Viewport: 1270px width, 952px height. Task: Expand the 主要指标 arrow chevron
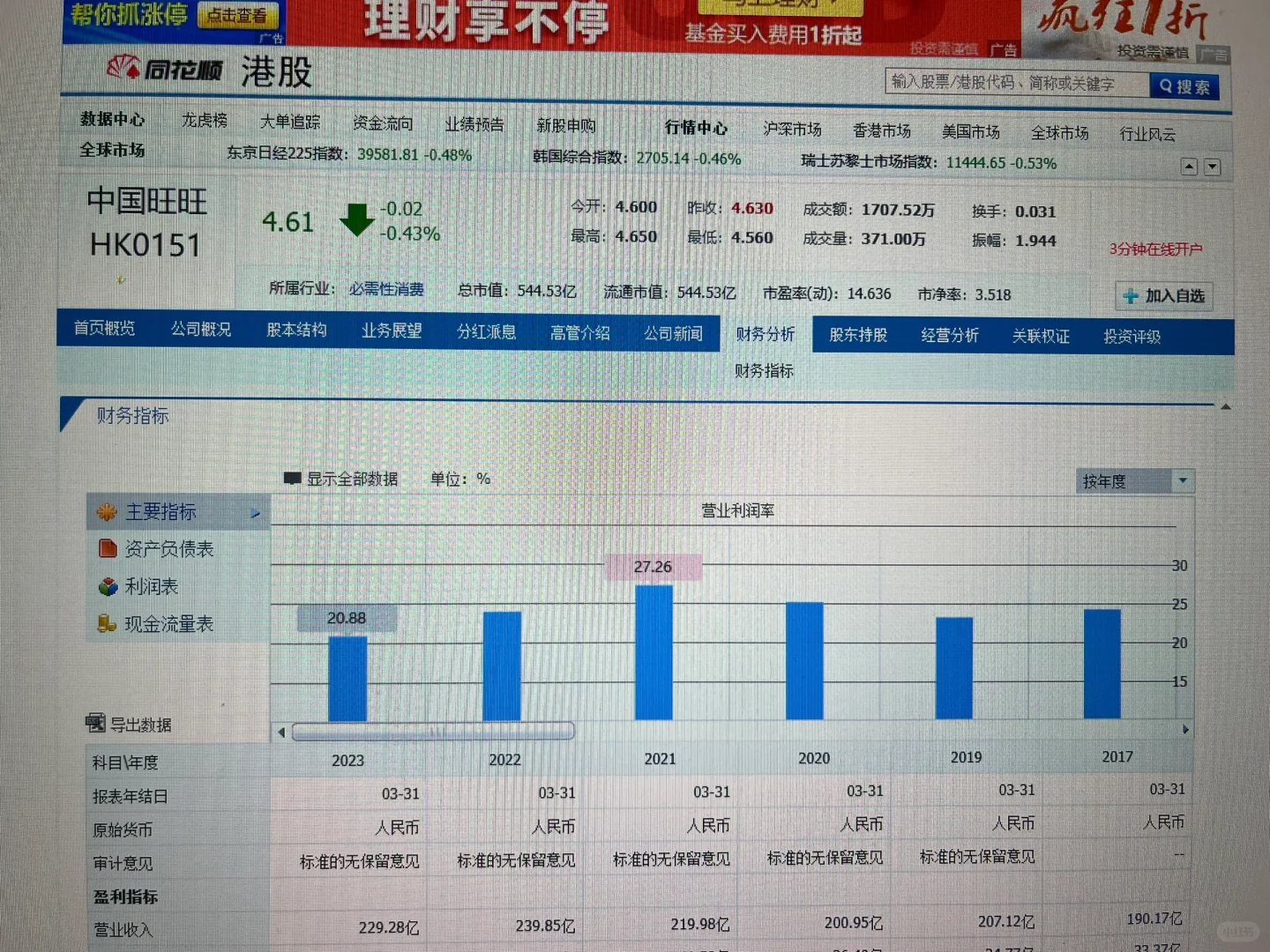tap(255, 513)
